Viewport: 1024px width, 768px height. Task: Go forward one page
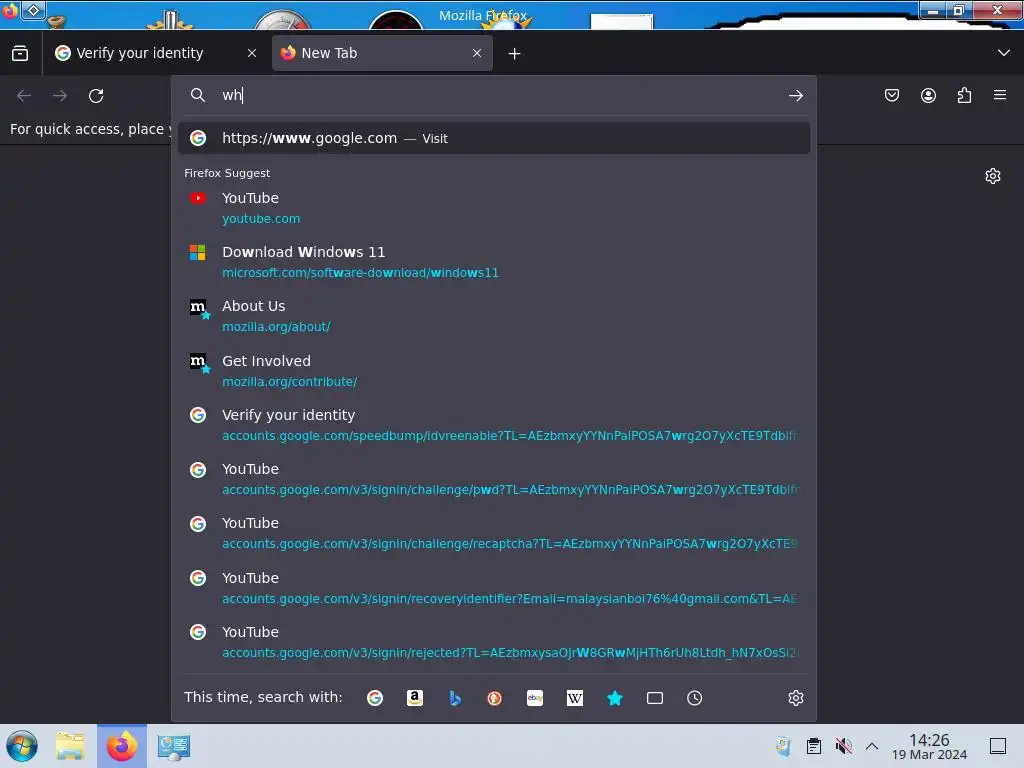(x=60, y=96)
